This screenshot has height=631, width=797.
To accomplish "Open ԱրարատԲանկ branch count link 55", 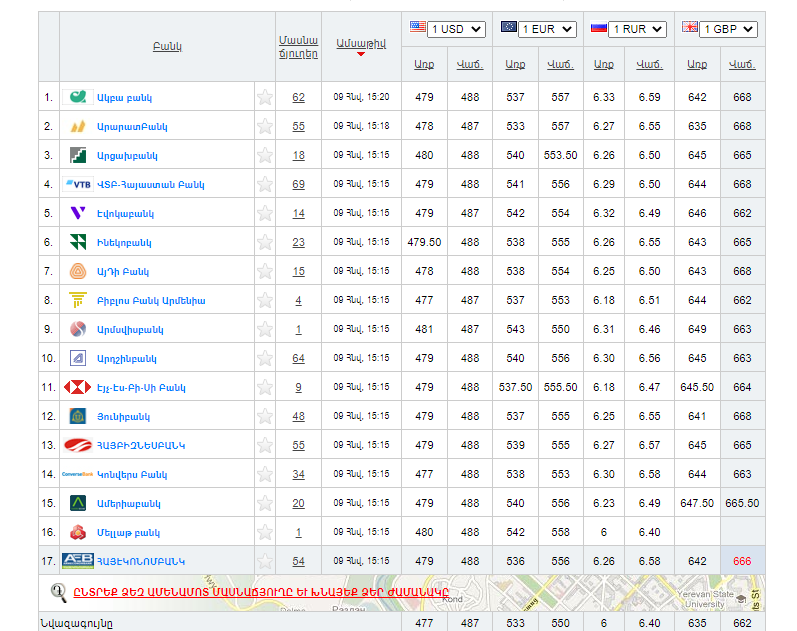I will tap(298, 126).
